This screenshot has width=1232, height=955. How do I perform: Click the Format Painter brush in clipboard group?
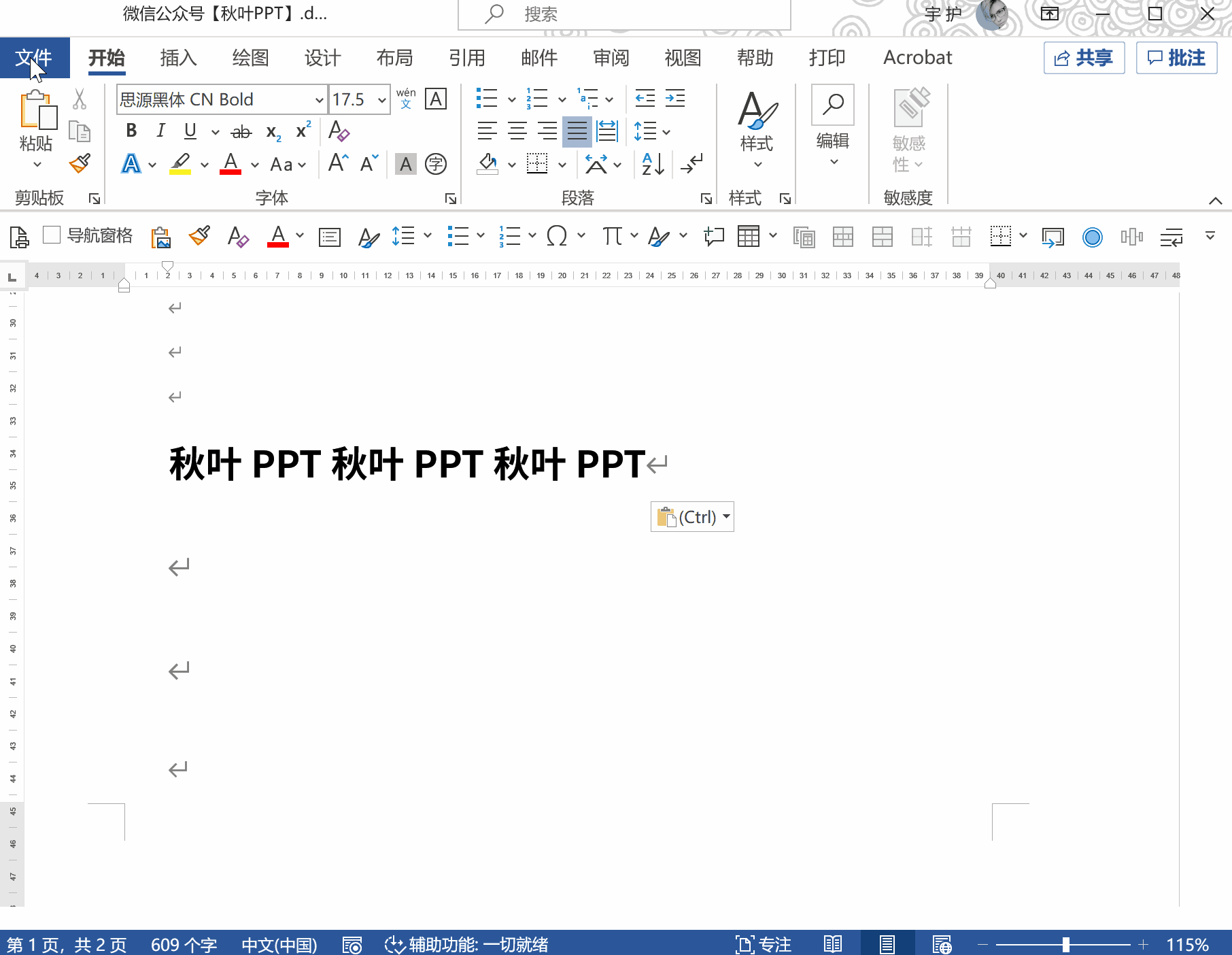point(80,163)
